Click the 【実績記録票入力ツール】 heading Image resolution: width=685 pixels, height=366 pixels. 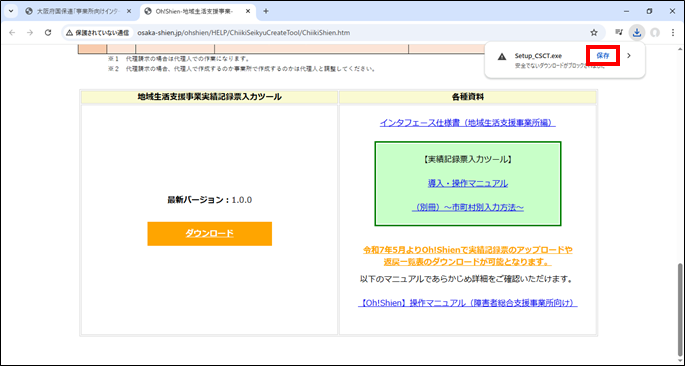[468, 159]
